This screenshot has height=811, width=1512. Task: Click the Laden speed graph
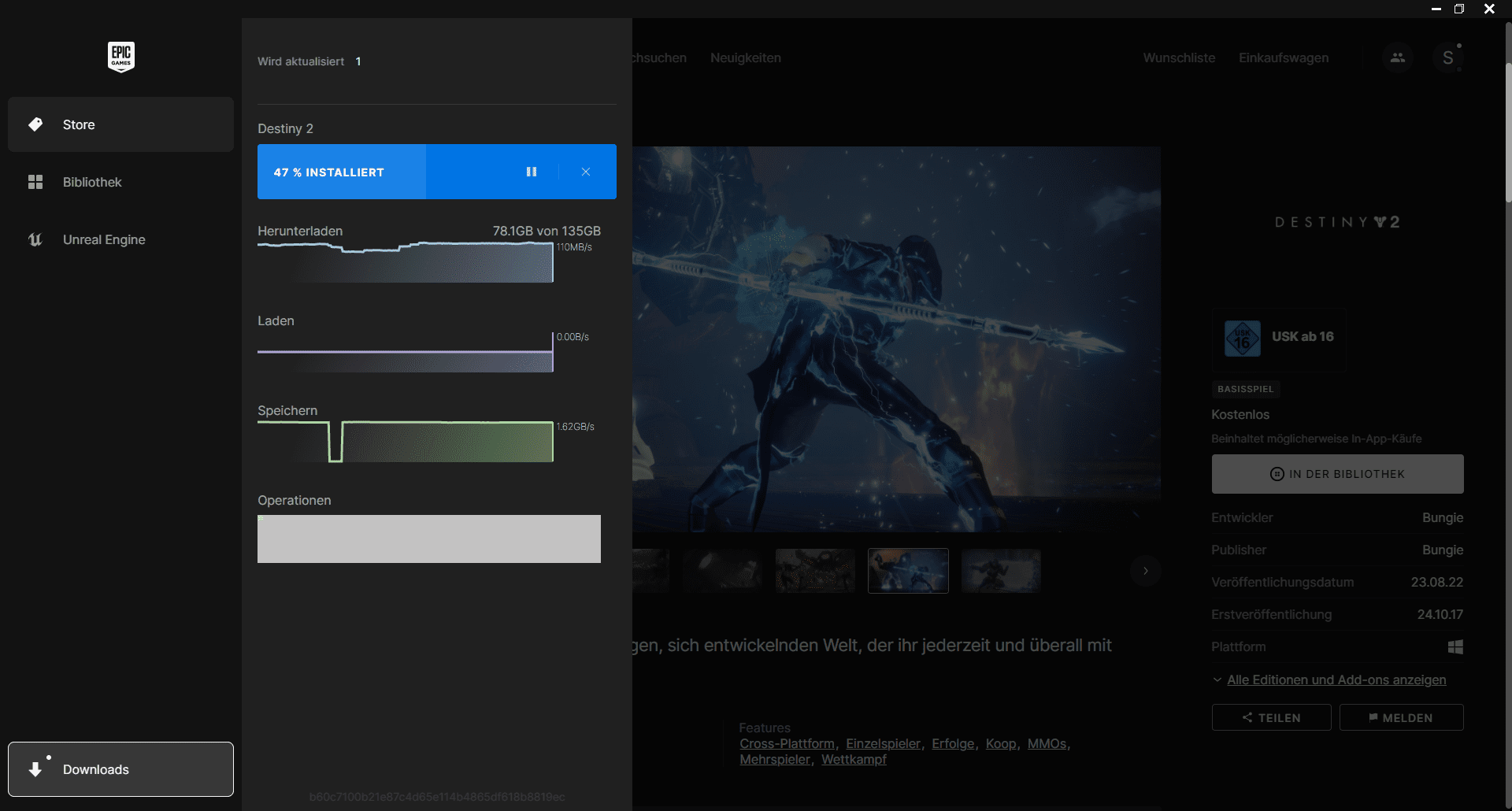tap(405, 352)
